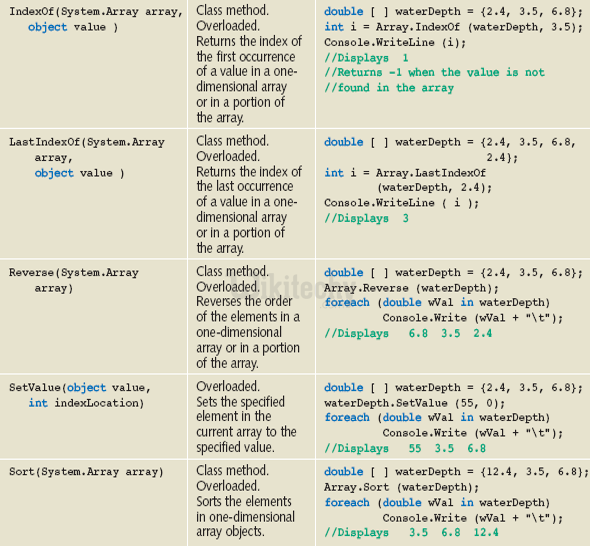Click the code 'Array.Reverse (waterDepth);'
Viewport: 590px width, 546px height.
point(412,288)
